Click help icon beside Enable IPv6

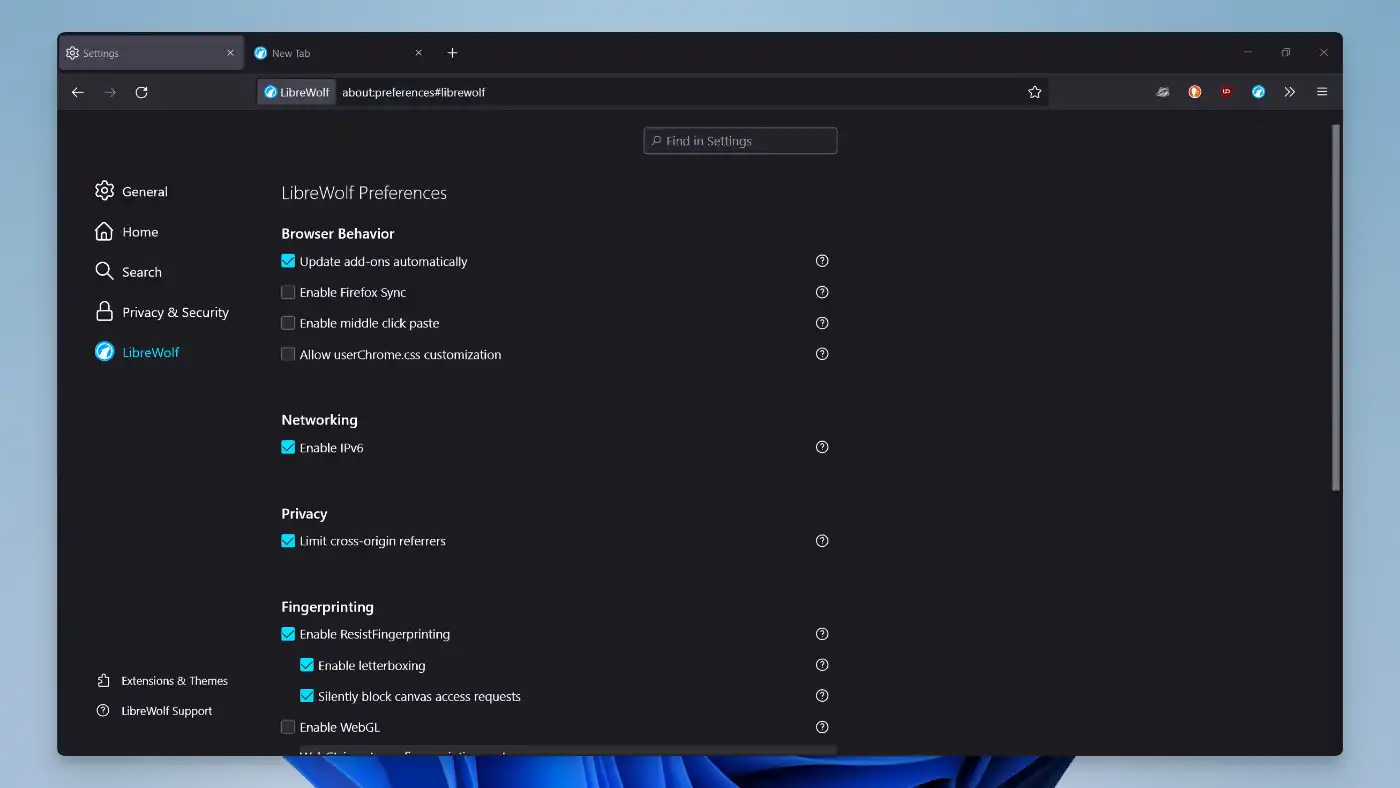click(822, 447)
